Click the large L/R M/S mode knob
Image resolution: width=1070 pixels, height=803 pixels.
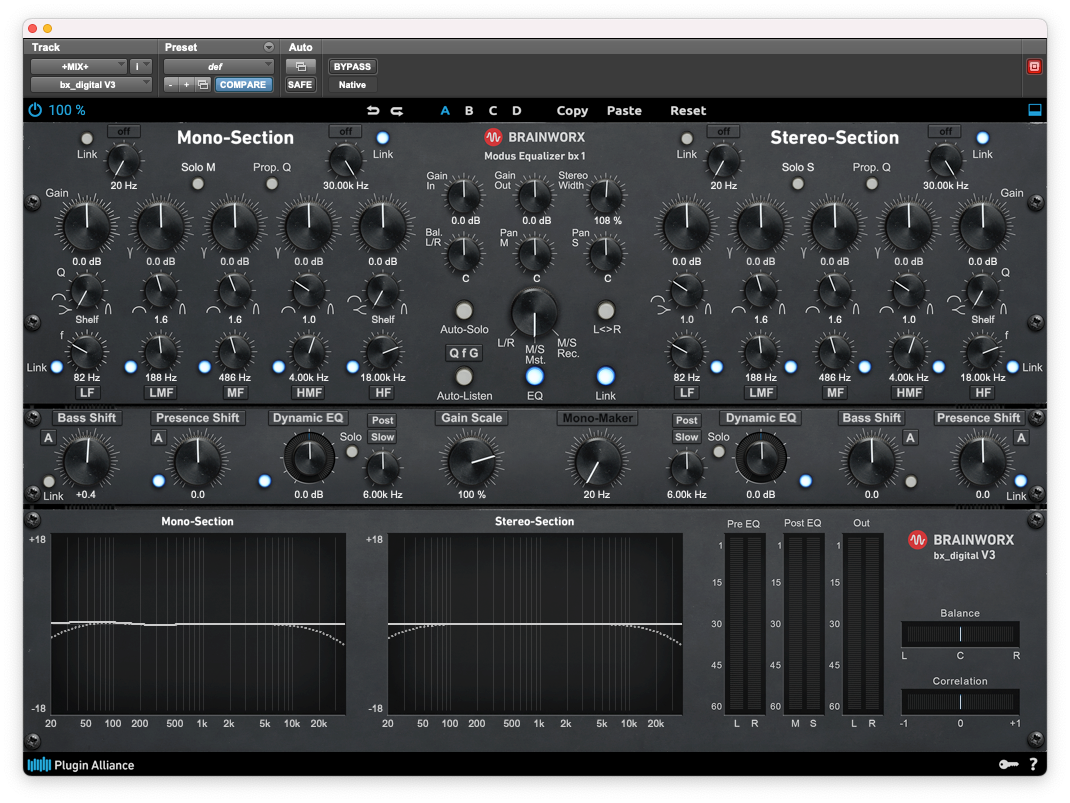coord(534,313)
